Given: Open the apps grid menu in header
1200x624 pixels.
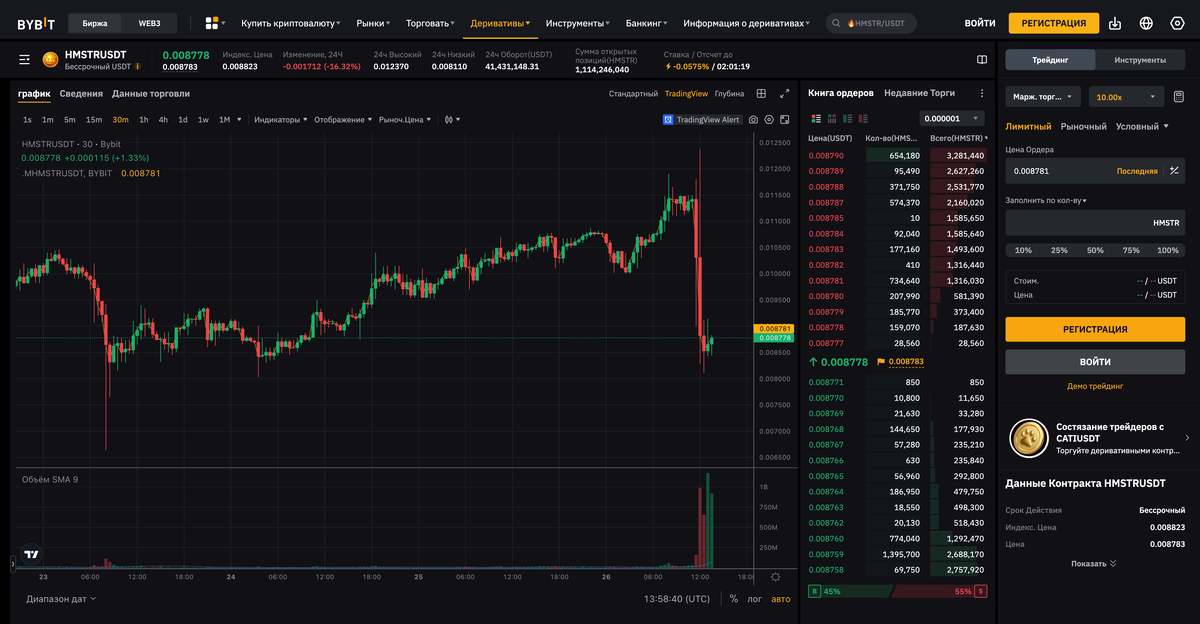Looking at the screenshot, I should click(x=214, y=22).
